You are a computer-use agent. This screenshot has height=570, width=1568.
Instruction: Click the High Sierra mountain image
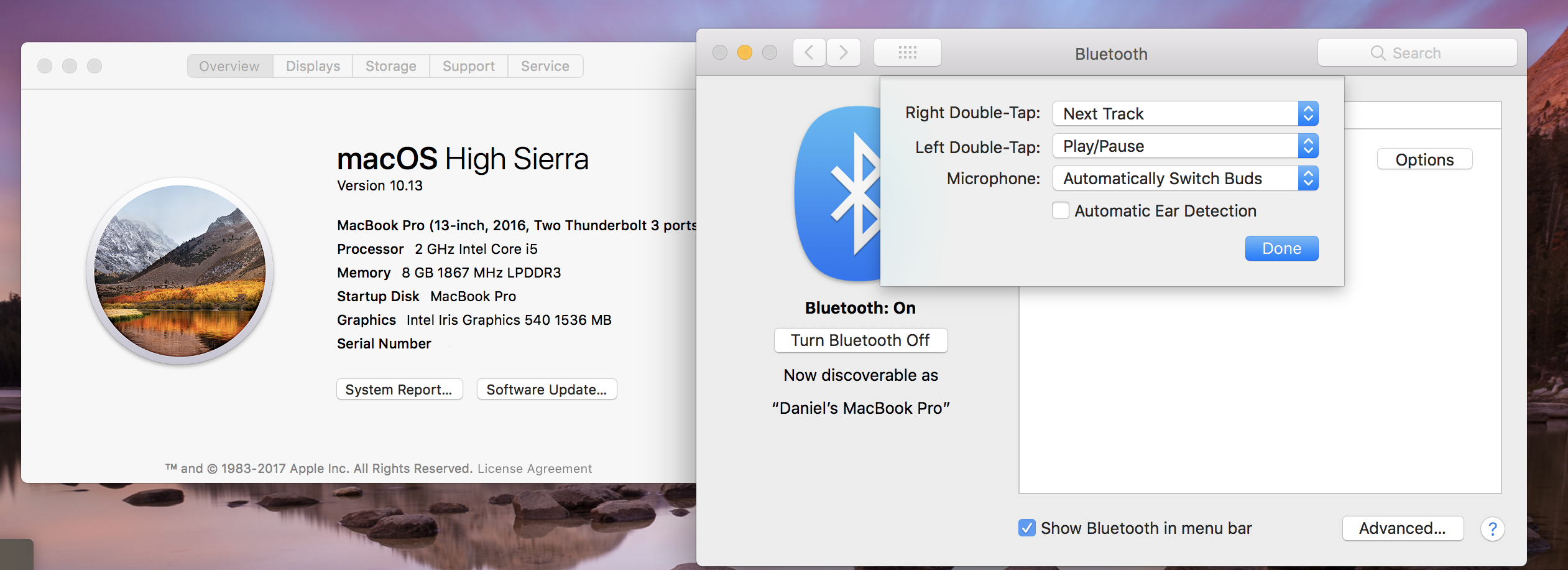pos(180,271)
